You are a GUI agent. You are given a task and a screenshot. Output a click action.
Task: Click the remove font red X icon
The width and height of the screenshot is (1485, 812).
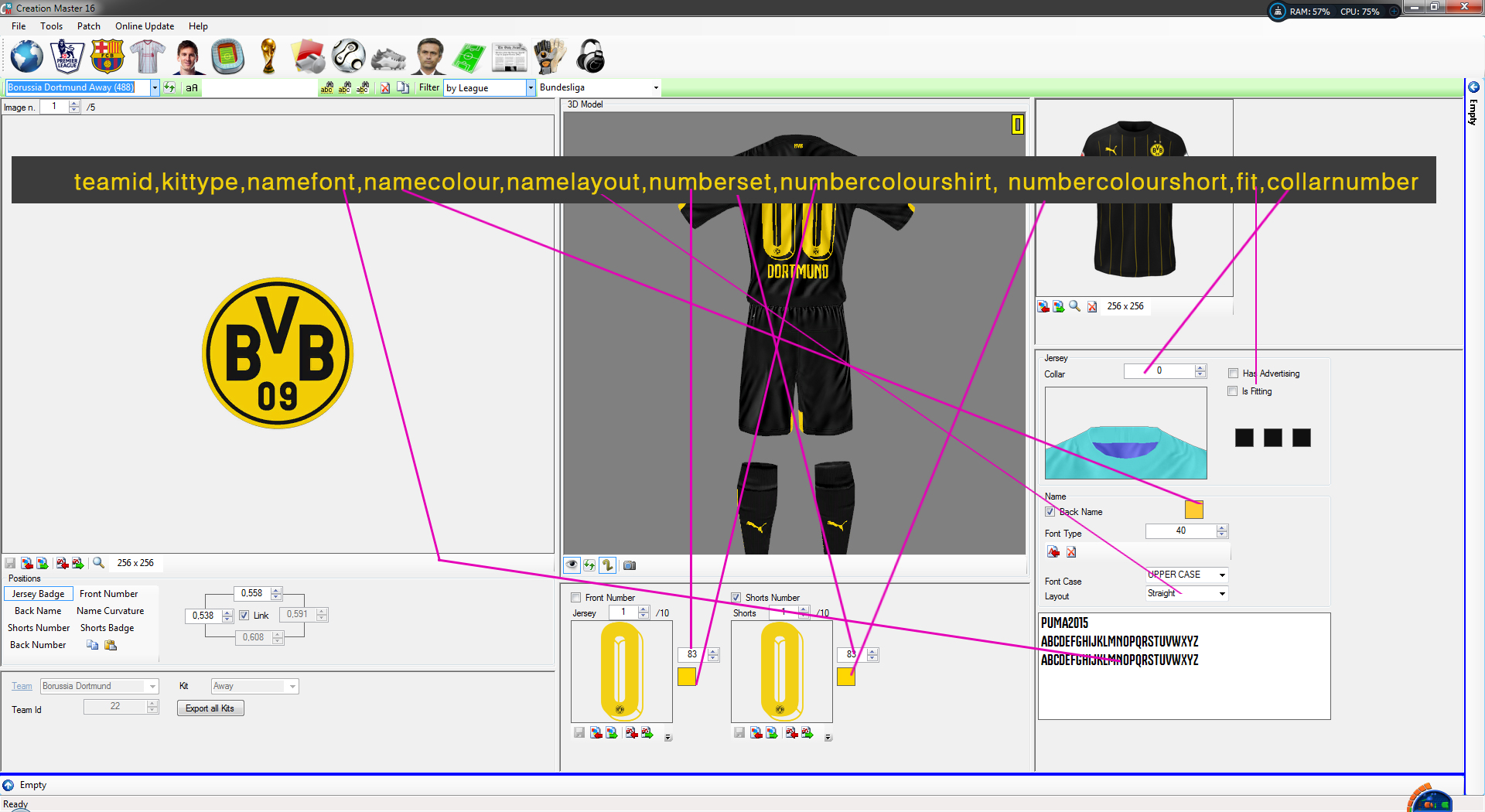(x=1071, y=551)
